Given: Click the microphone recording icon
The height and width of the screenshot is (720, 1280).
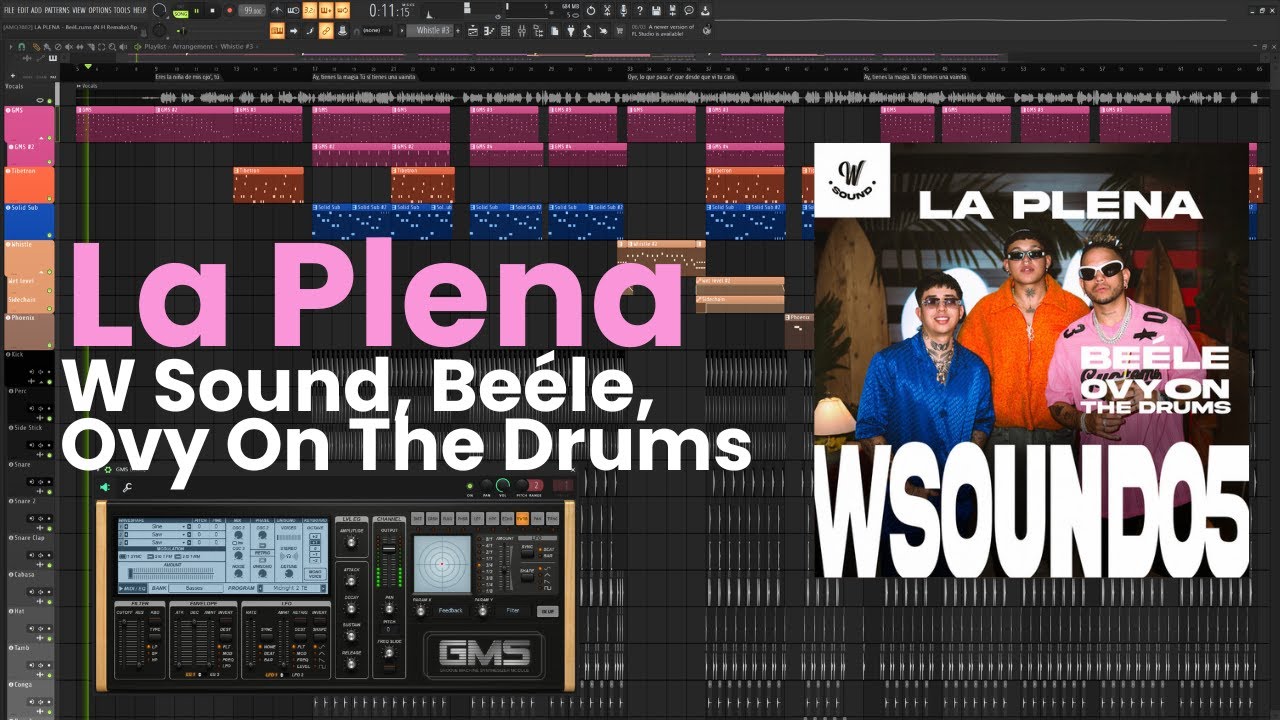Looking at the screenshot, I should [x=623, y=10].
